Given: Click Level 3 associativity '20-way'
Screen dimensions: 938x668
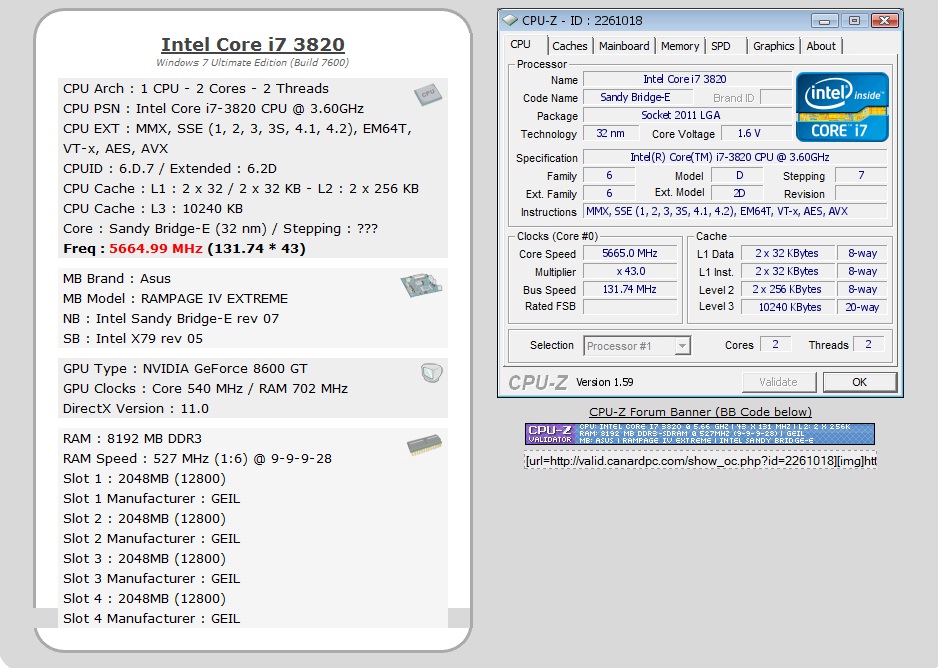Looking at the screenshot, I should point(861,307).
